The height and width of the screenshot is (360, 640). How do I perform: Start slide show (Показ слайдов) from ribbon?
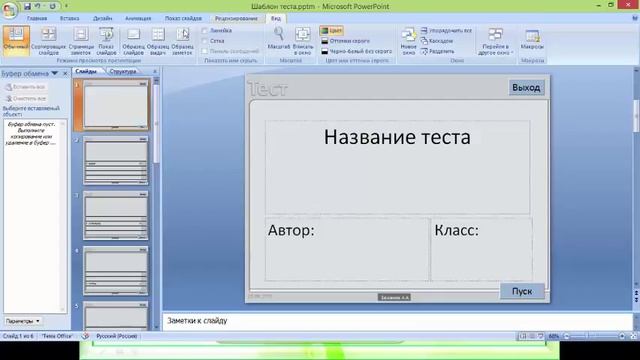tap(106, 40)
